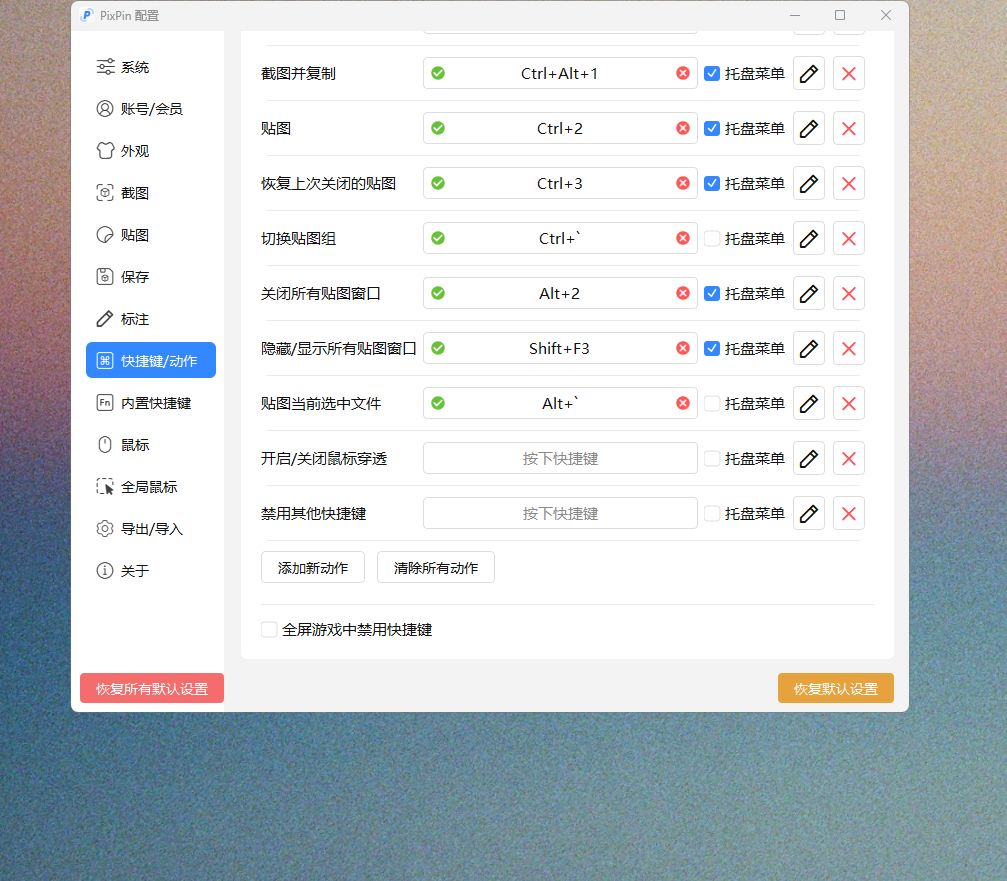1007x881 pixels.
Task: Click the 按下快捷键 field for 开启/关闭鼠标穿透
Action: click(560, 458)
